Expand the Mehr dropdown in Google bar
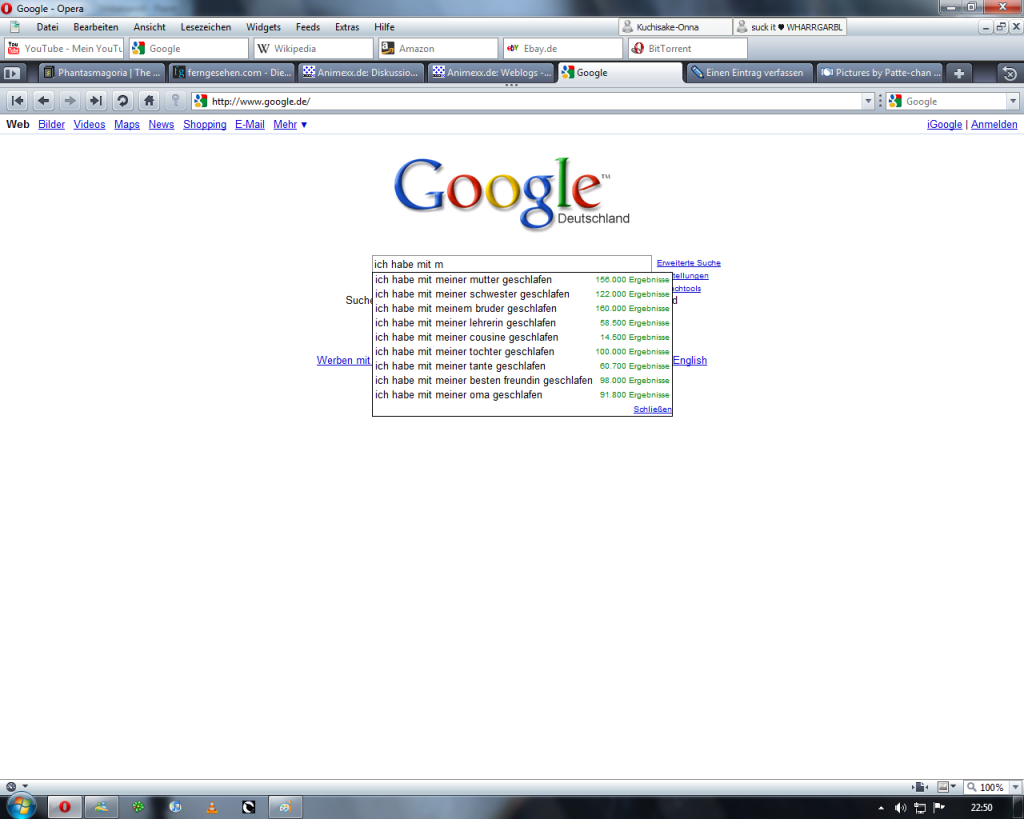 (290, 125)
